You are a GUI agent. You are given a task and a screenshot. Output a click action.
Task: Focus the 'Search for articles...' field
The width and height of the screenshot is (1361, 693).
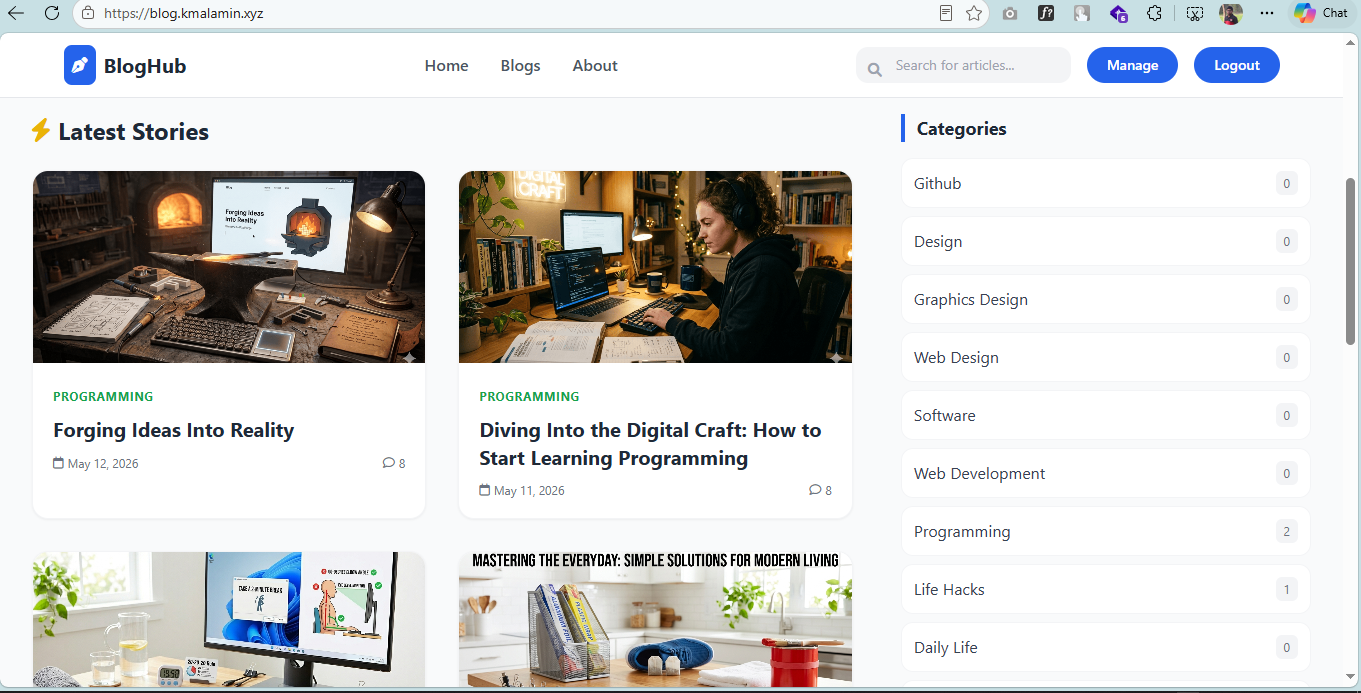[x=963, y=65]
